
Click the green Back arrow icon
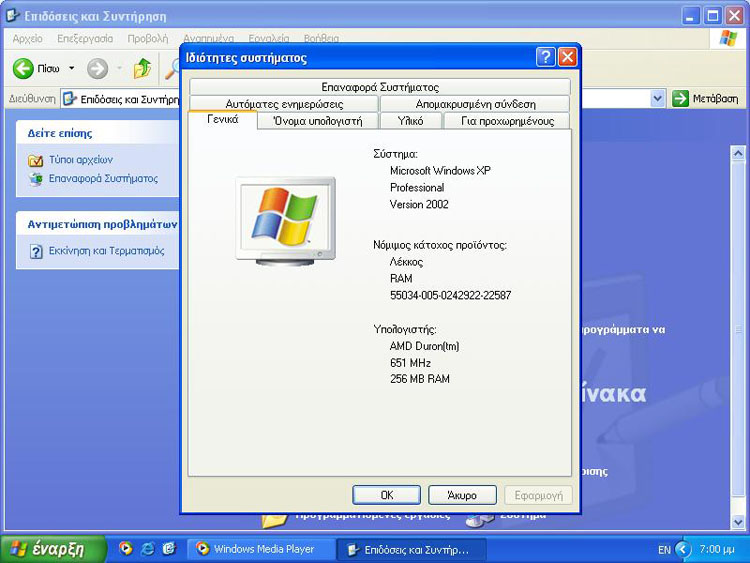point(23,69)
